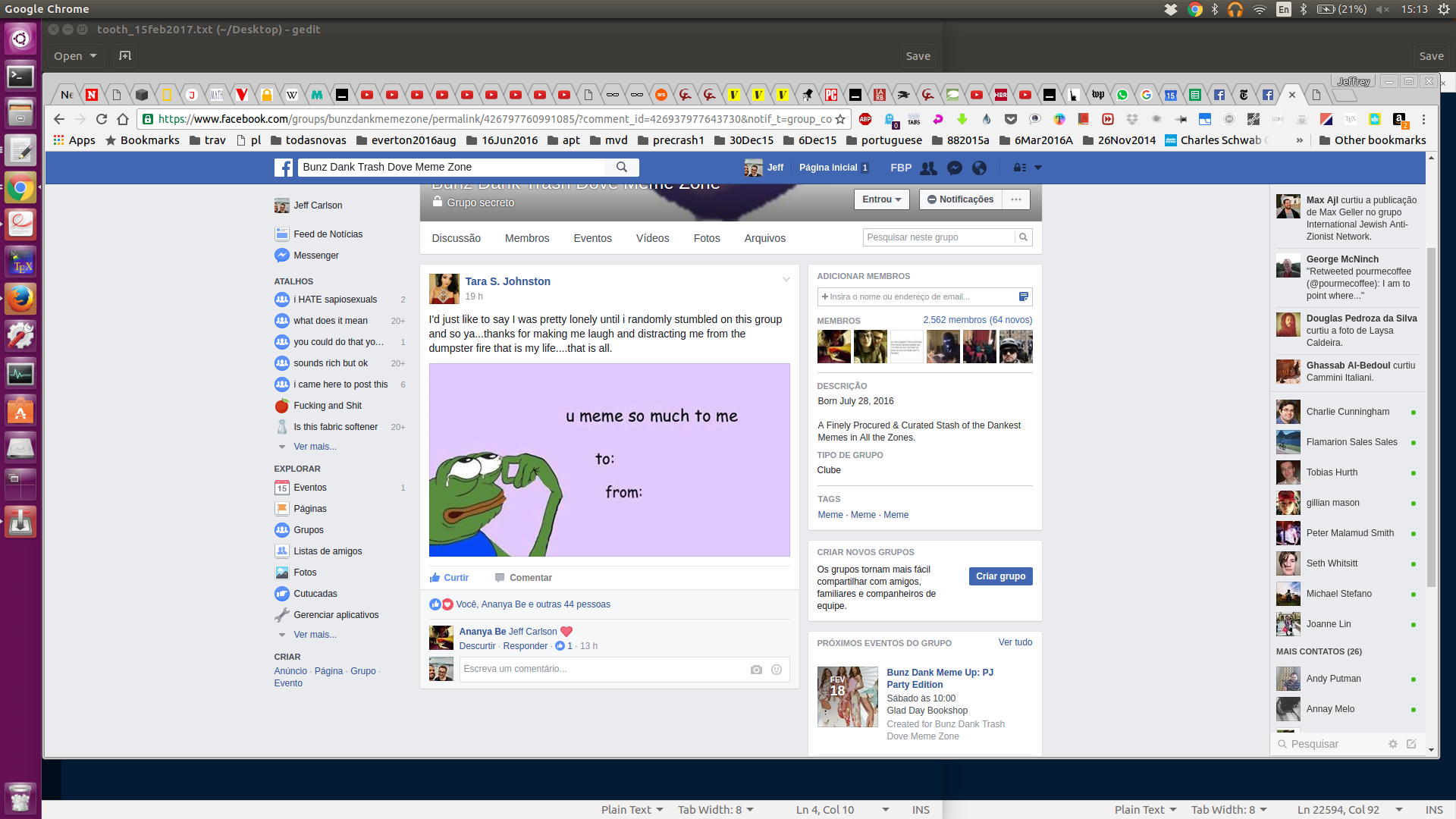The image size is (1456, 819).
Task: Switch to the Fotos group tab
Action: point(707,238)
